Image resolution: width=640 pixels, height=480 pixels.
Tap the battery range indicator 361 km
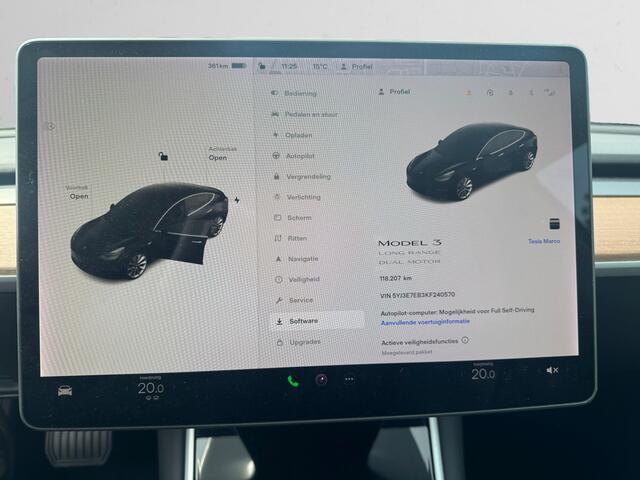(x=227, y=66)
